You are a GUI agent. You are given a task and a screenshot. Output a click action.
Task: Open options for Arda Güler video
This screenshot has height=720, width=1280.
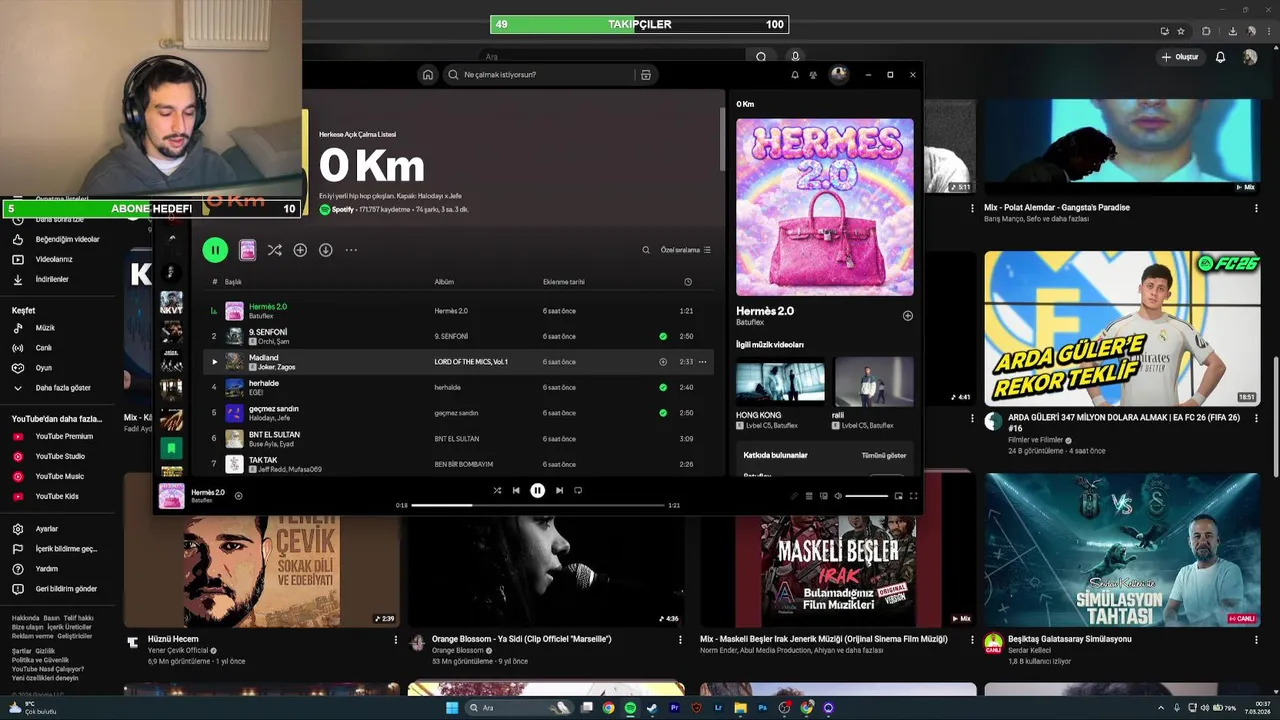[x=1256, y=420]
